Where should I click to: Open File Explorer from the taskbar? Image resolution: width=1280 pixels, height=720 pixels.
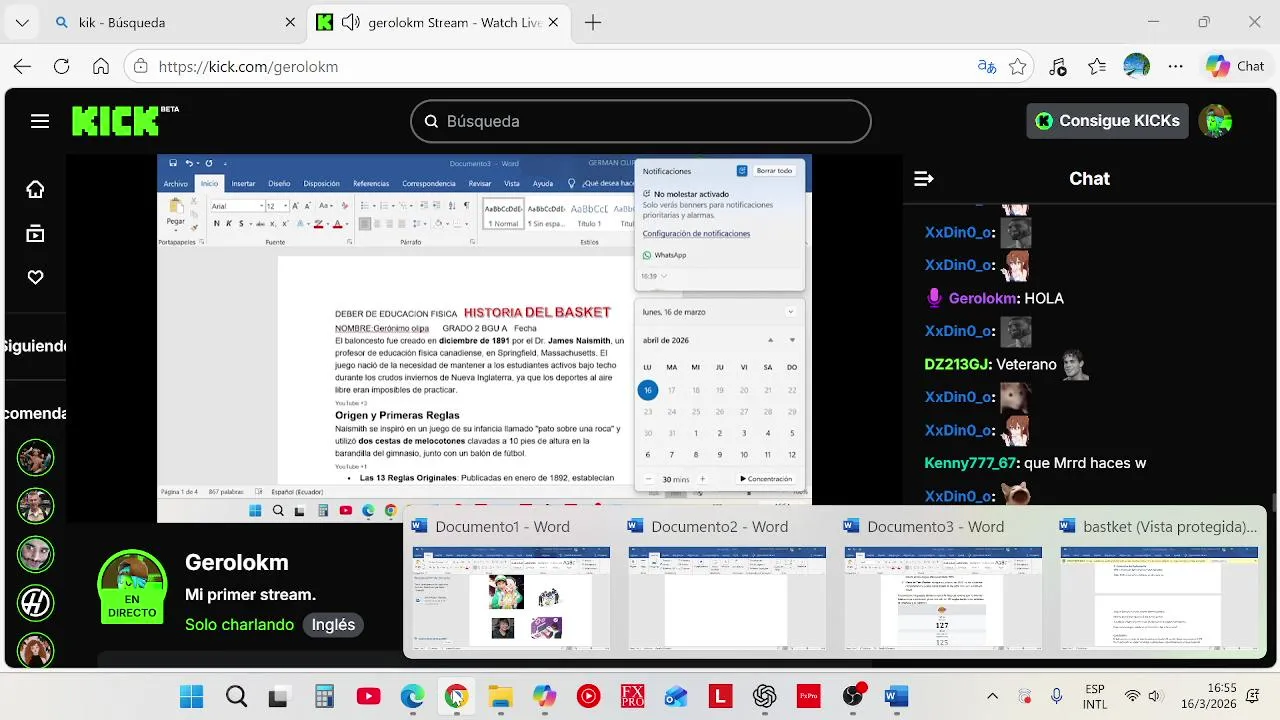(x=500, y=696)
